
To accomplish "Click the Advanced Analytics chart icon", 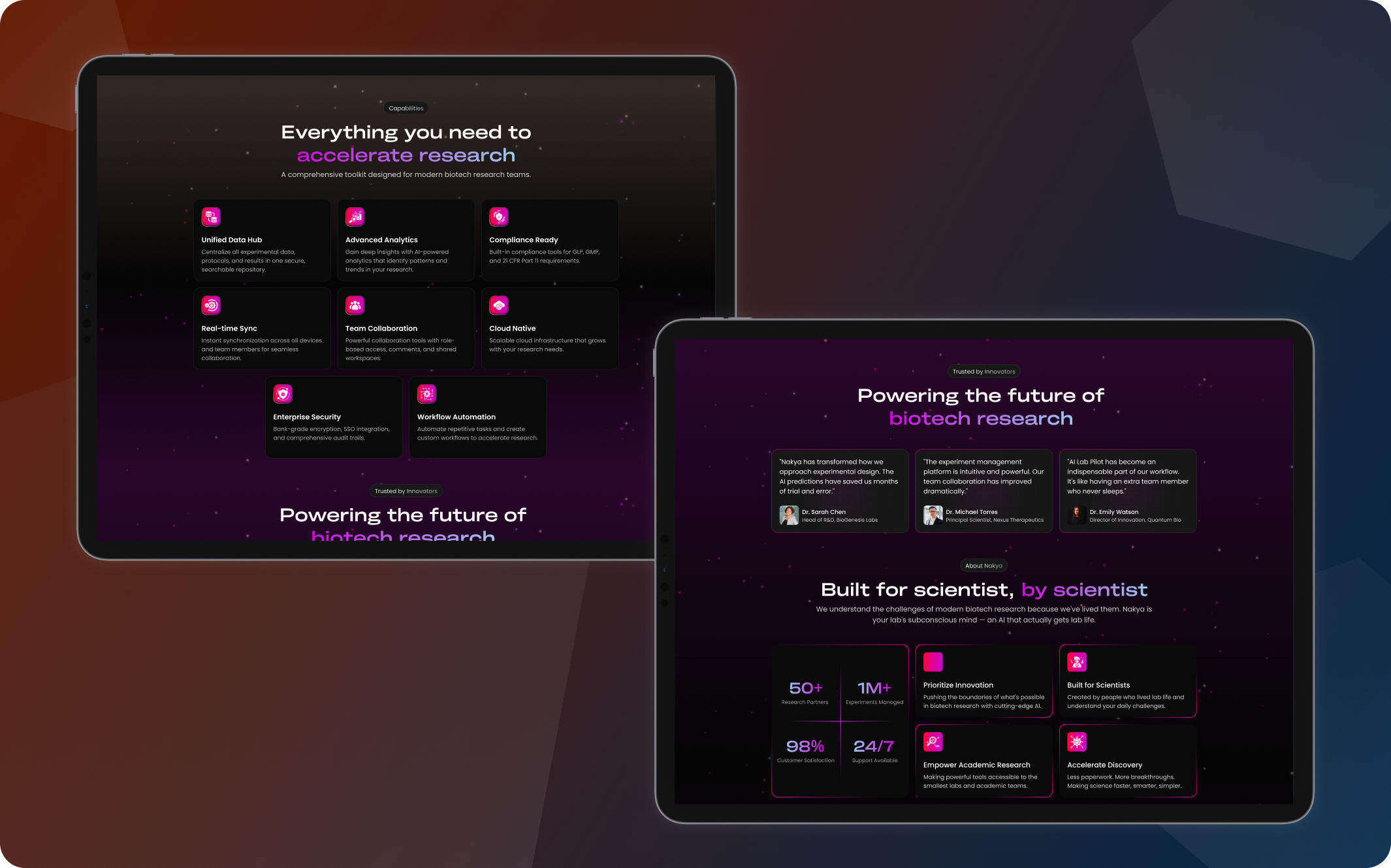I will tap(355, 217).
